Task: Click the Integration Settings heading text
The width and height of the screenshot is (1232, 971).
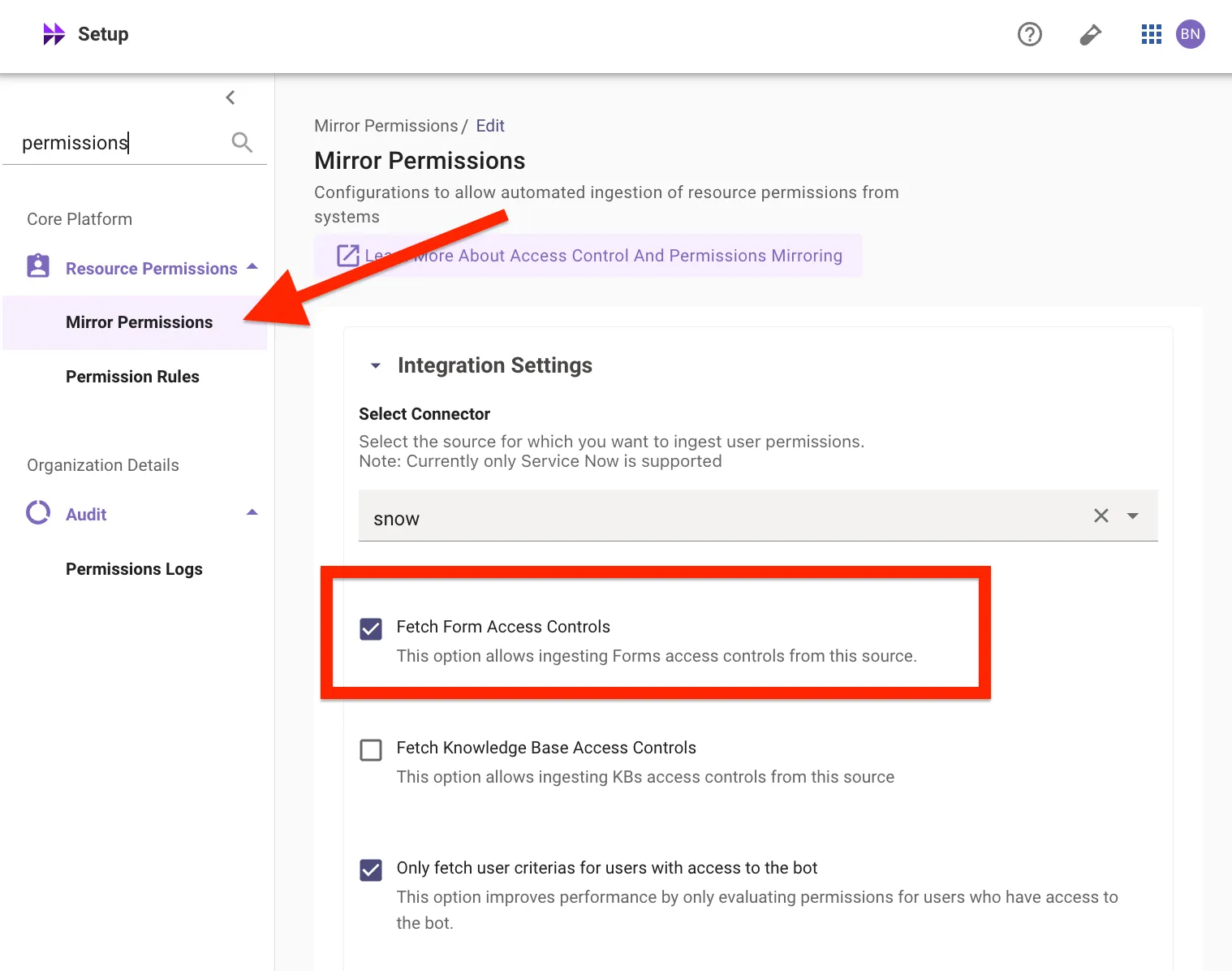Action: [x=495, y=365]
